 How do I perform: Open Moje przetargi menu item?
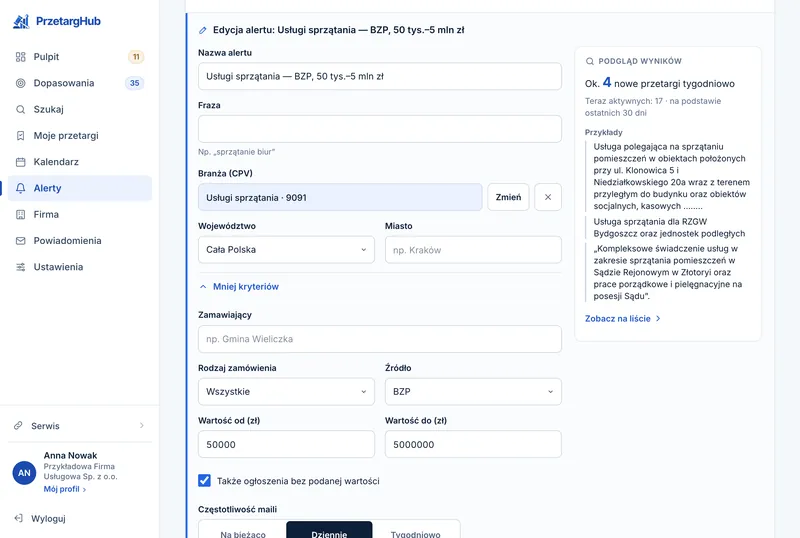(x=80, y=136)
